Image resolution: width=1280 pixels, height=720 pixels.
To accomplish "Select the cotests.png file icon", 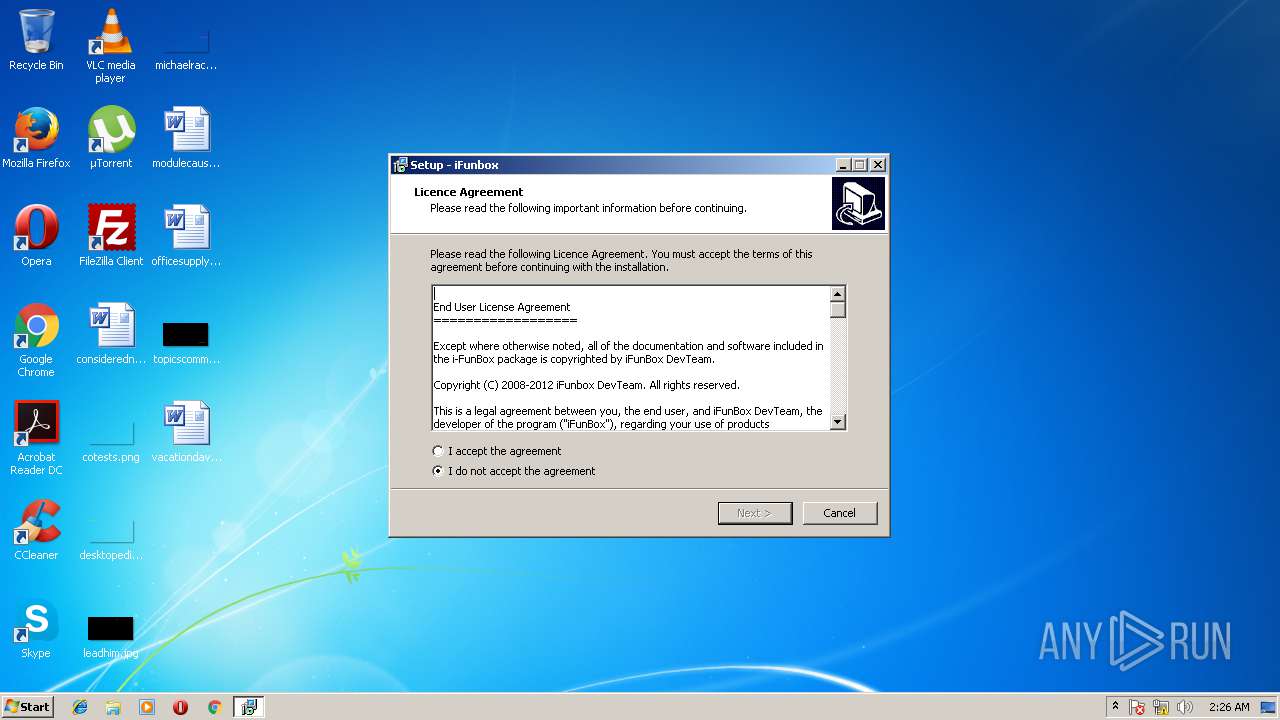I will pyautogui.click(x=110, y=440).
